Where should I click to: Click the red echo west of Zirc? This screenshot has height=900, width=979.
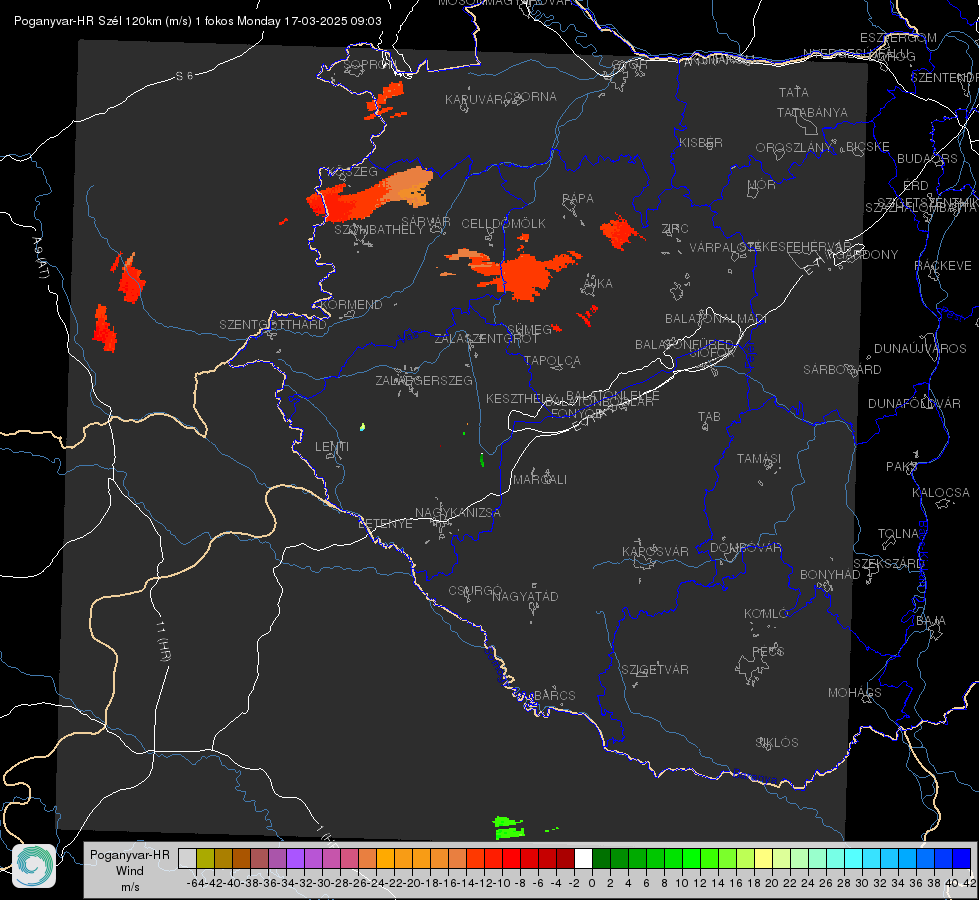point(620,231)
